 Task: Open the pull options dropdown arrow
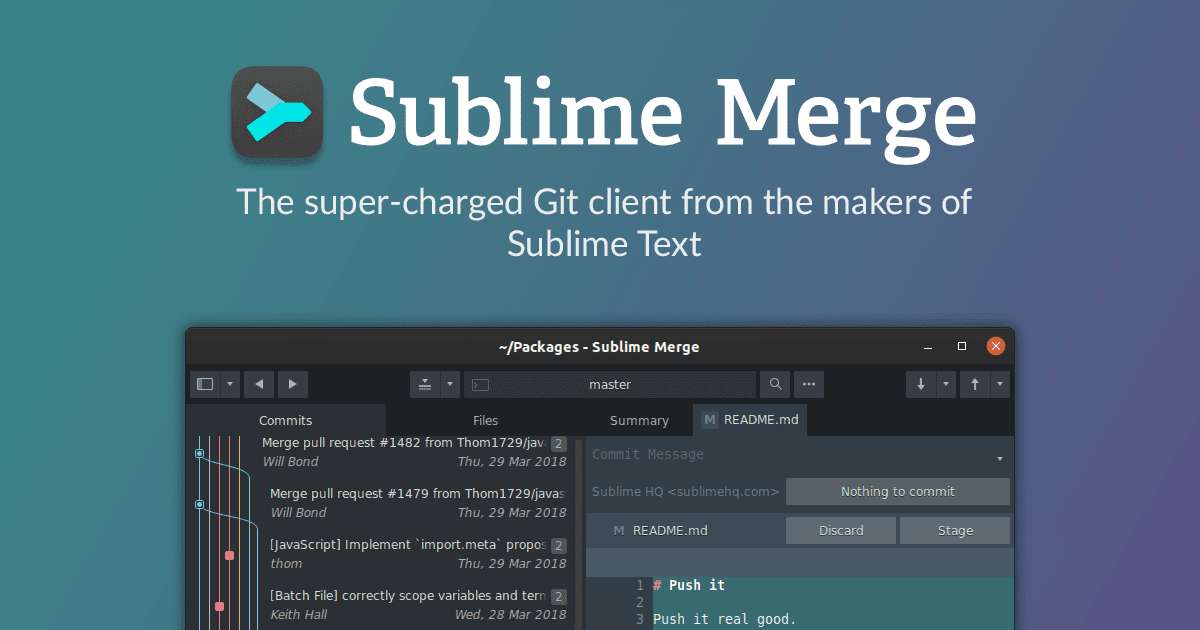(946, 384)
